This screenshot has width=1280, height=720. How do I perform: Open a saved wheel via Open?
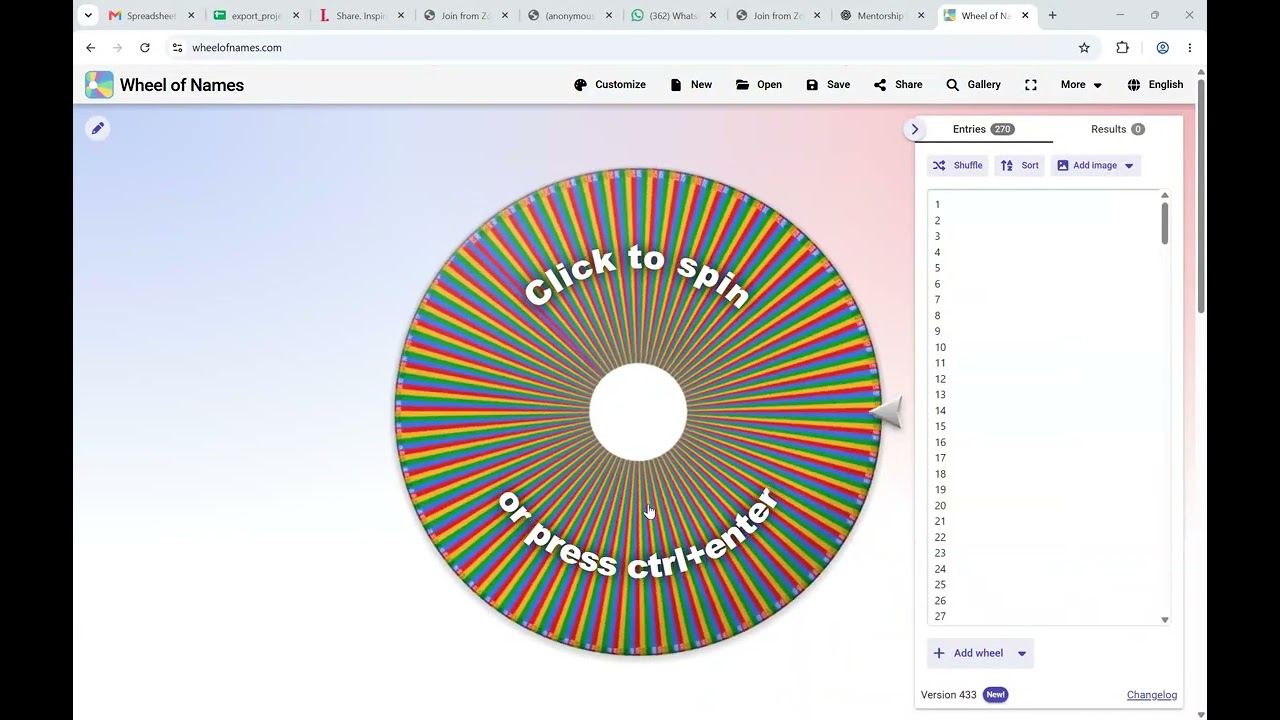(x=759, y=85)
